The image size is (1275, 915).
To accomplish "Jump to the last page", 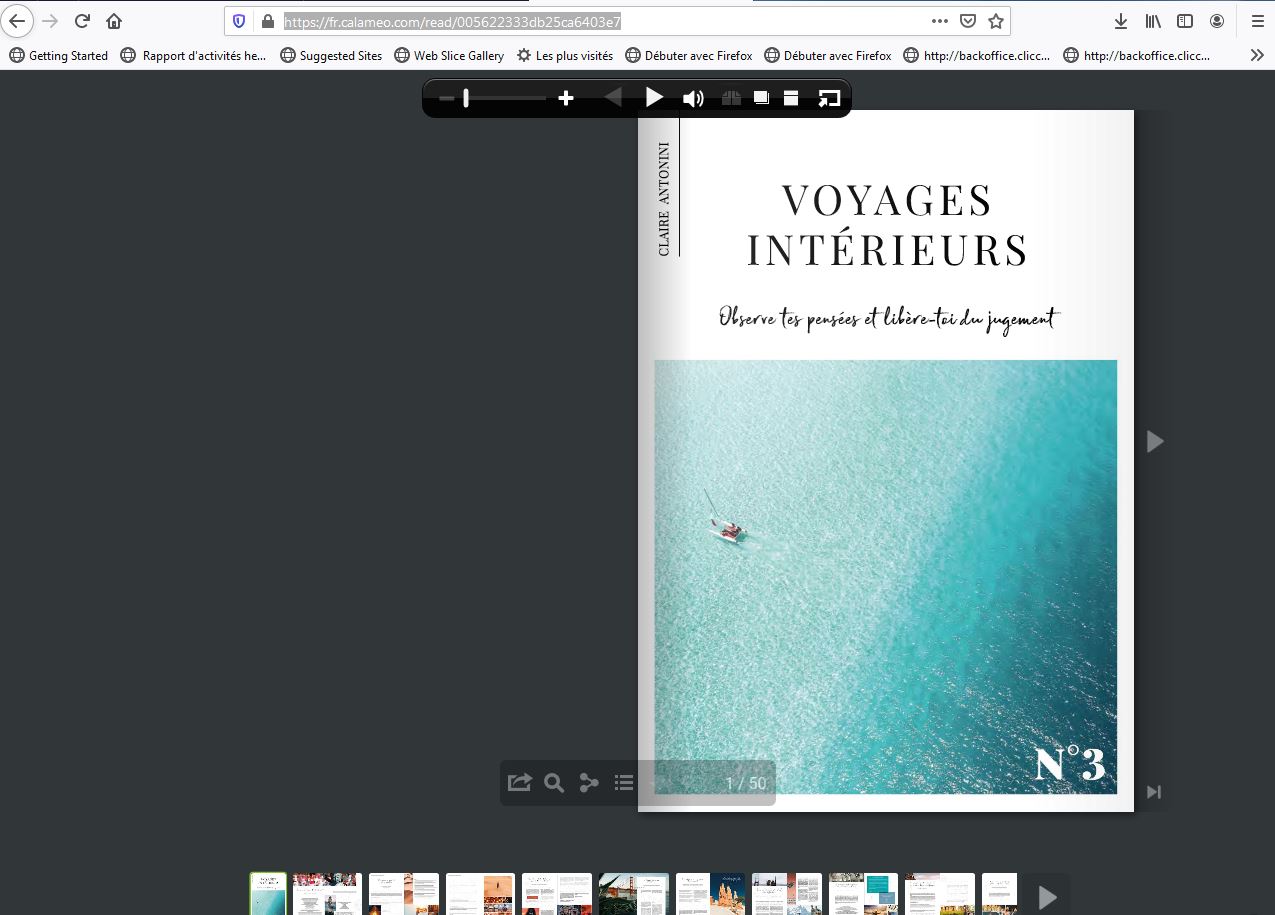I will coord(1154,792).
